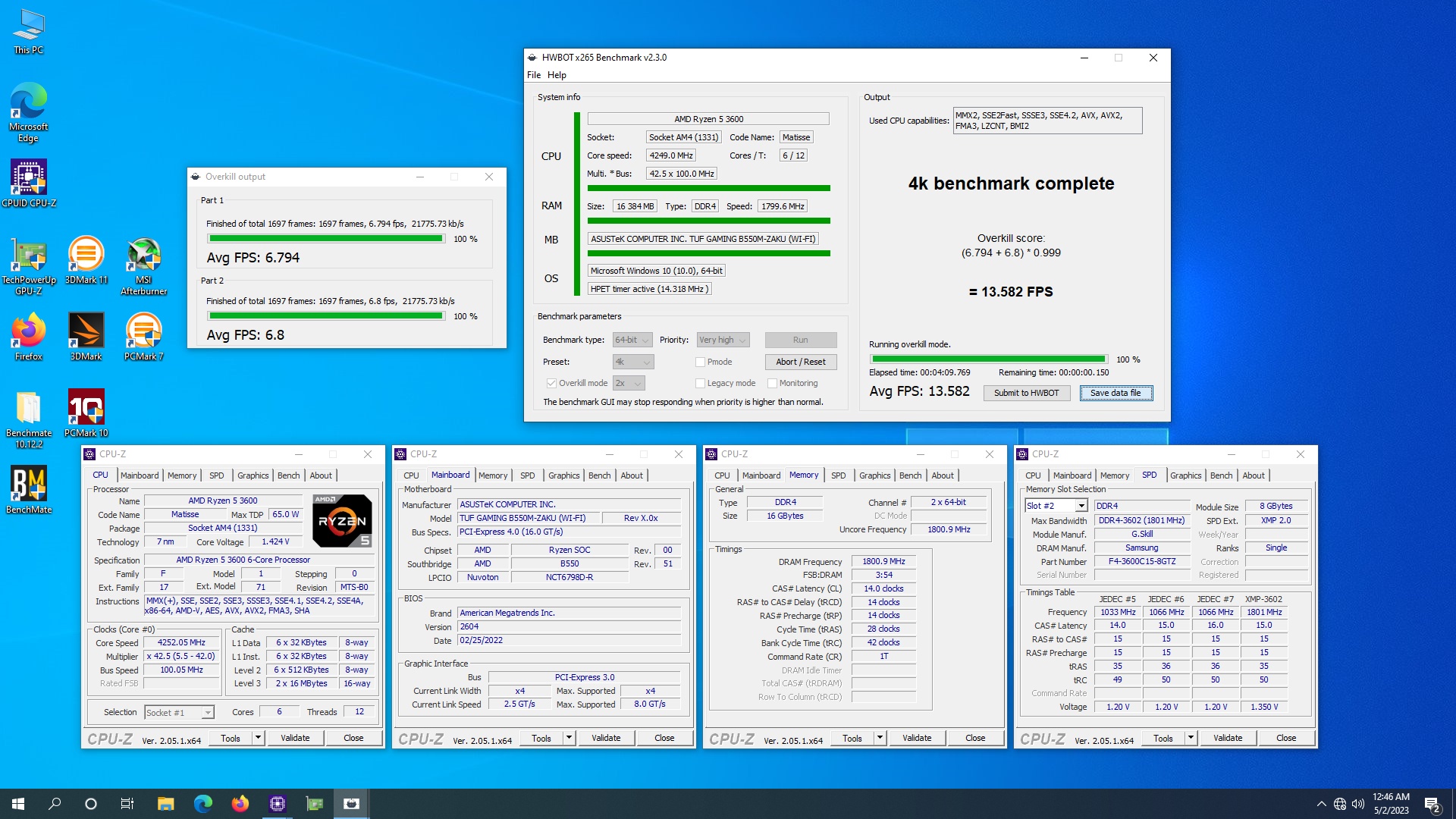Launch Firefox from the taskbar
This screenshot has height=819, width=1456.
[x=240, y=804]
